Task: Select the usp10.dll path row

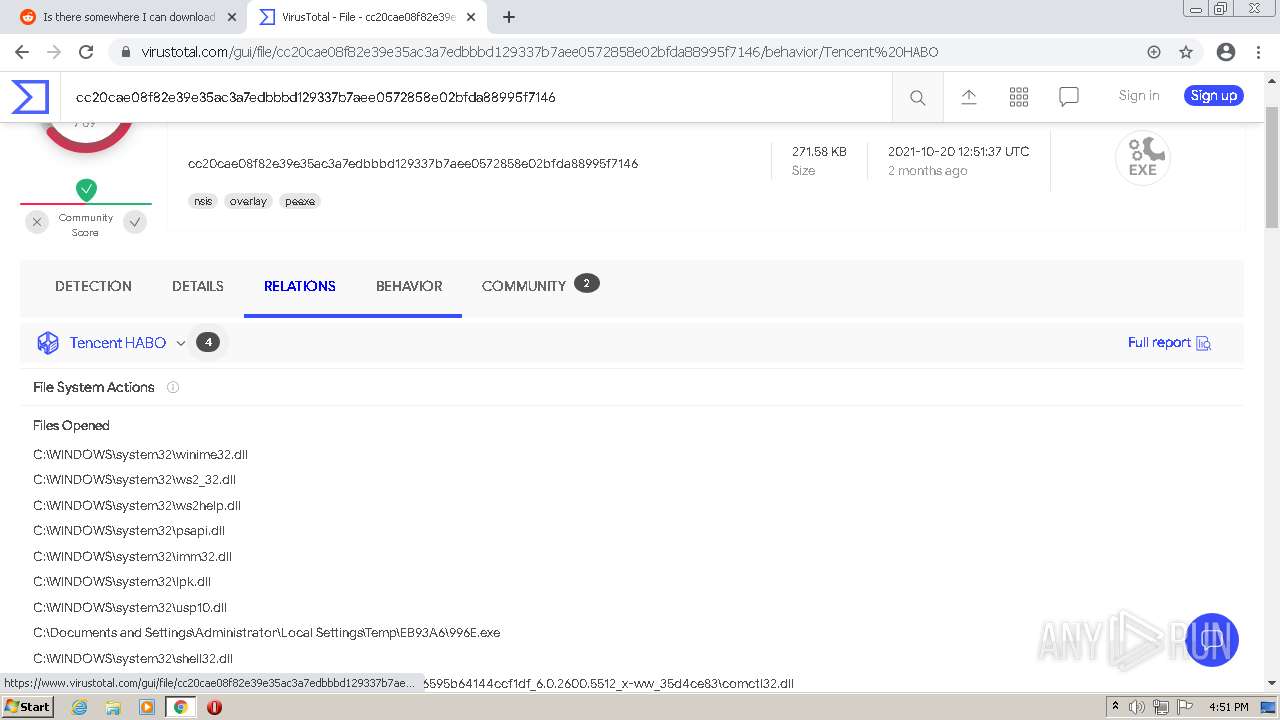Action: coord(130,607)
